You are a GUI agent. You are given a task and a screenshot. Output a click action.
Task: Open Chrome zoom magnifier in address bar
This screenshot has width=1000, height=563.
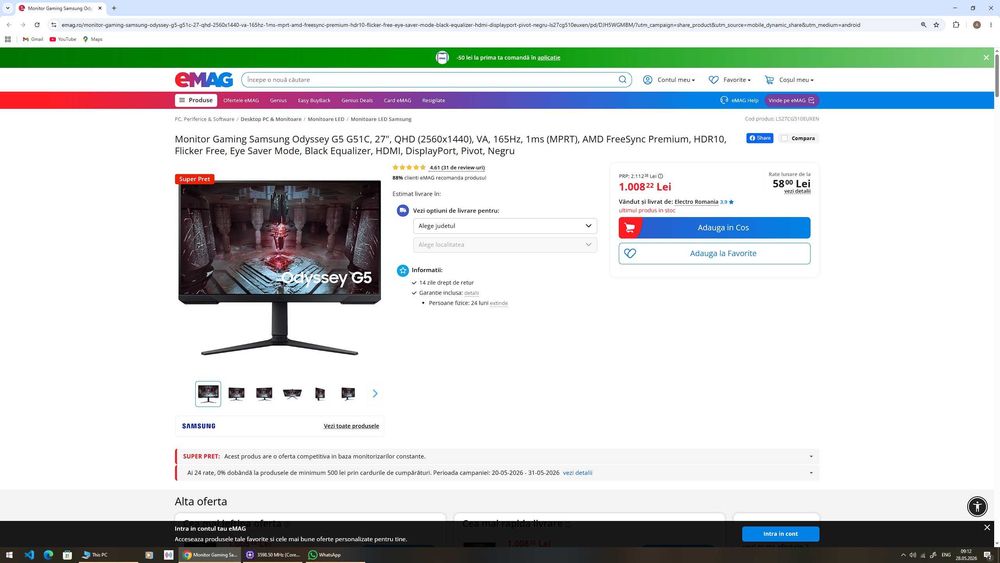tap(923, 25)
